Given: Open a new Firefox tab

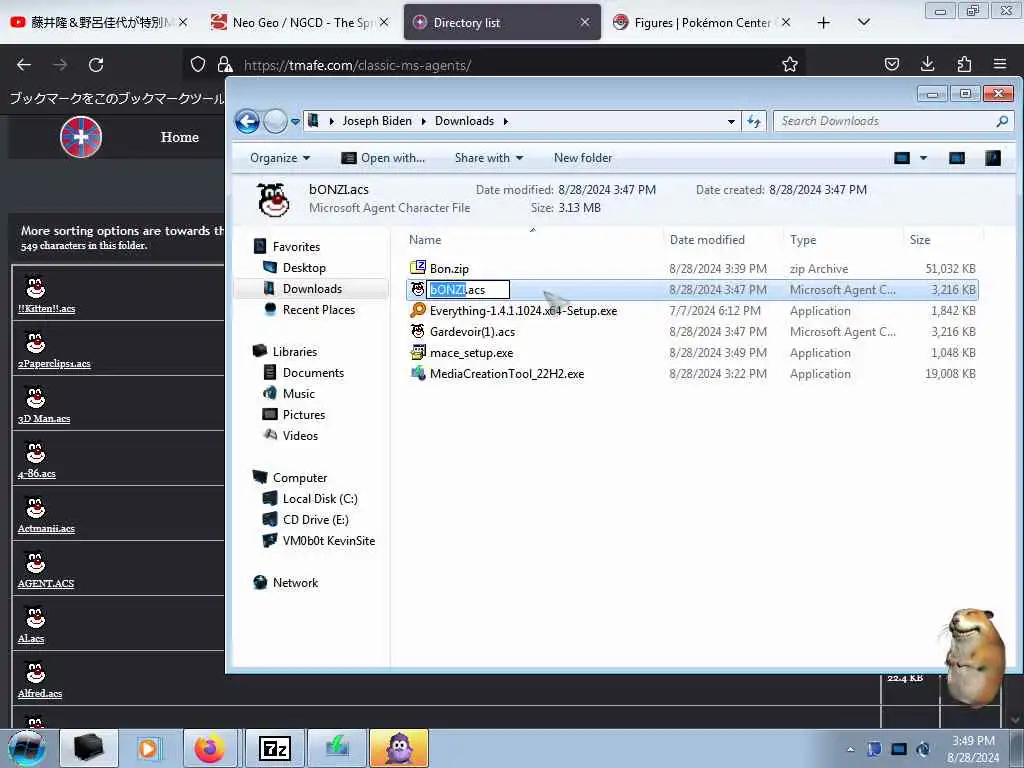Looking at the screenshot, I should tap(824, 22).
